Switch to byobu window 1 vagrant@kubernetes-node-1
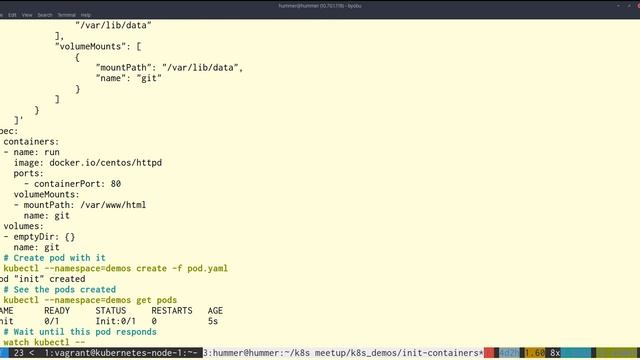 pos(121,353)
